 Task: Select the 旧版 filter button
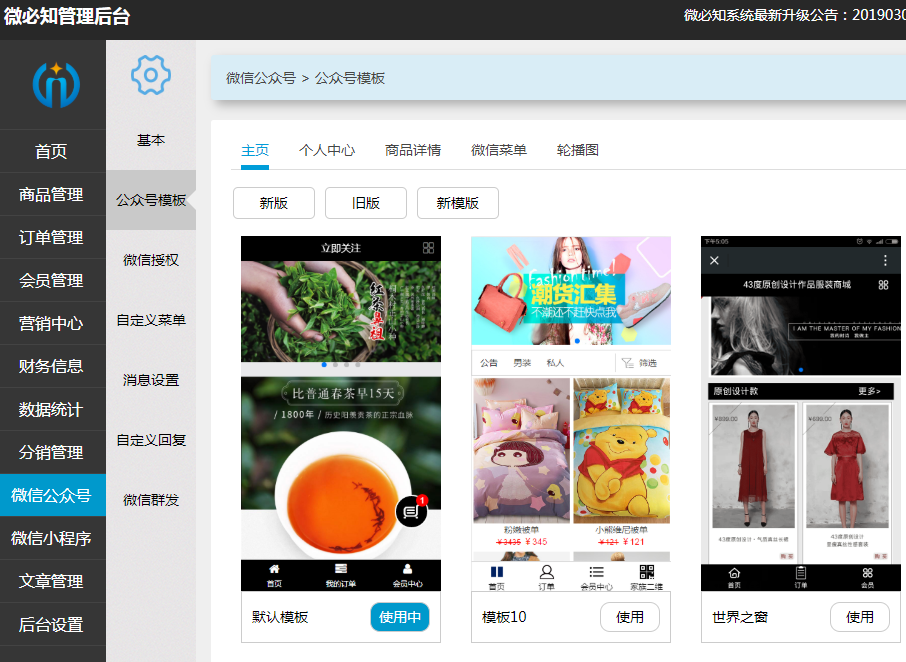(x=366, y=203)
